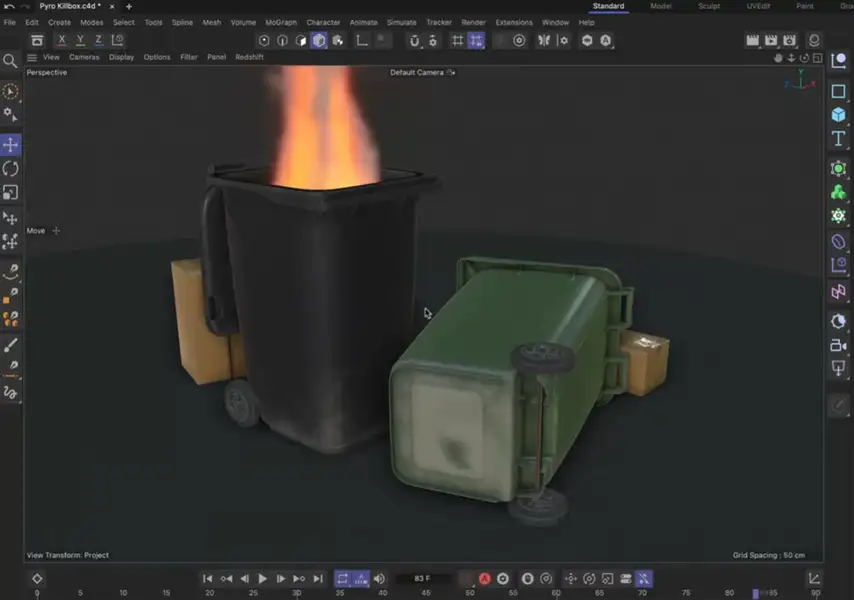Add a Cube primitive from the right palette
This screenshot has width=854, height=600.
[838, 114]
